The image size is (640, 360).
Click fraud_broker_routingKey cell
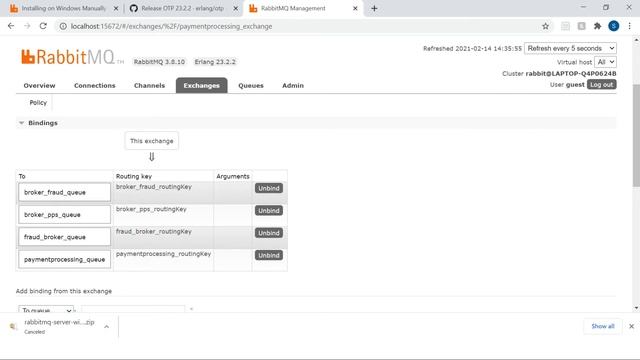click(x=163, y=237)
